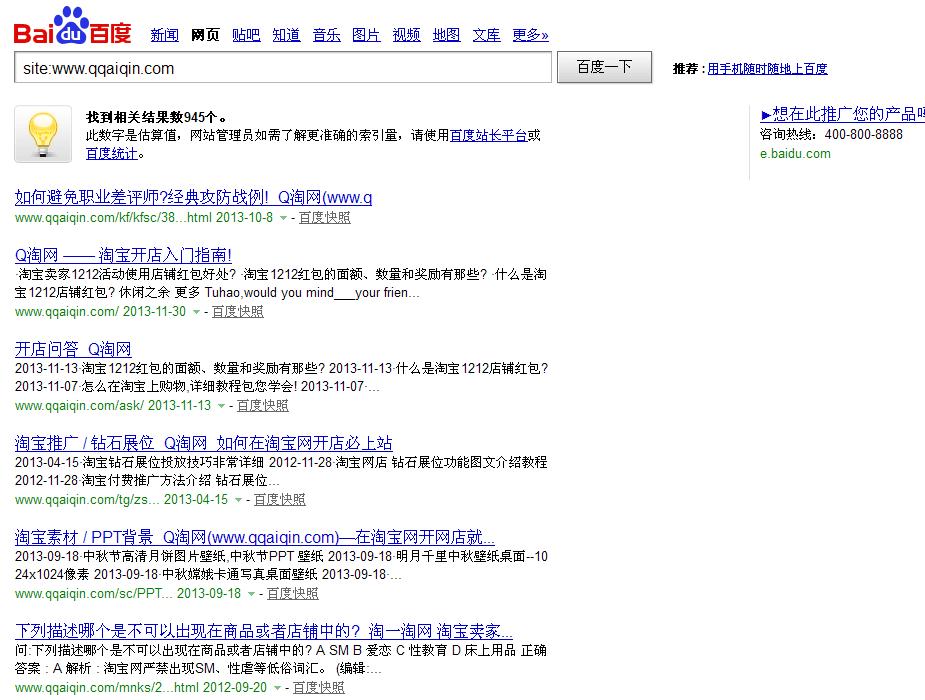This screenshot has width=925, height=700.
Task: Open the 百度站长平台 link
Action: point(488,136)
